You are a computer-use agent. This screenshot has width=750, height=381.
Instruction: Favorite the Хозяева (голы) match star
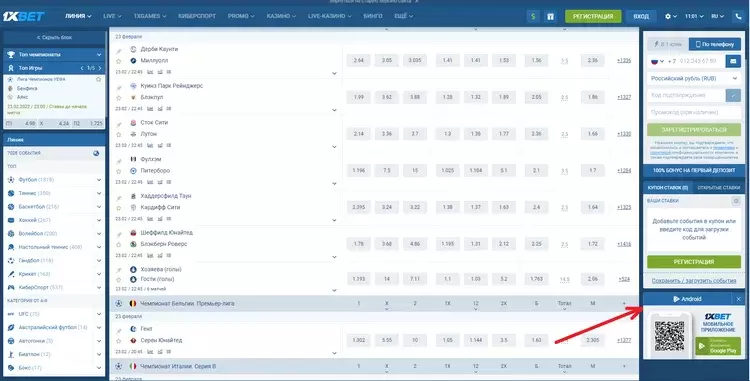pyautogui.click(x=119, y=279)
